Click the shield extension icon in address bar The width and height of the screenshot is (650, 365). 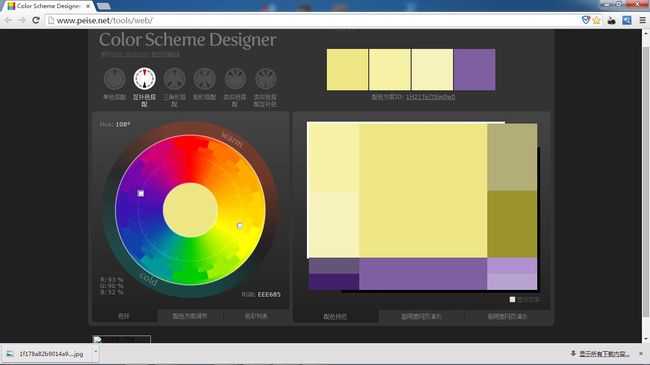coord(586,20)
